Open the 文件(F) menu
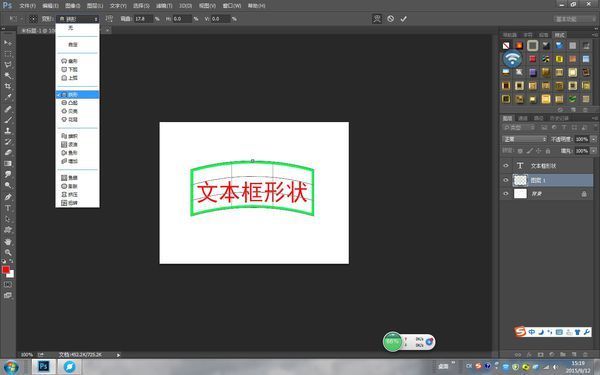This screenshot has height=375, width=600. (x=27, y=6)
